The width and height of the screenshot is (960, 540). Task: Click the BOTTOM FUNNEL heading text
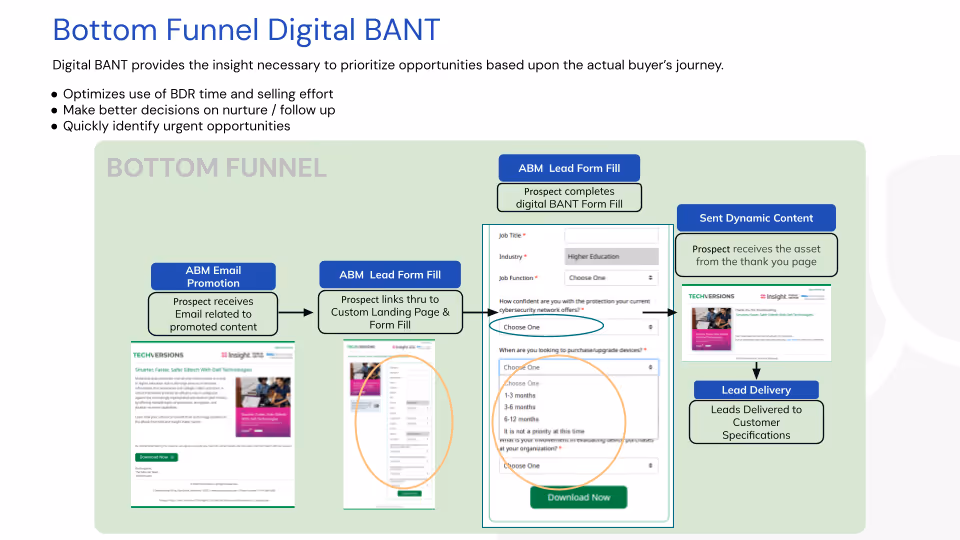pyautogui.click(x=217, y=168)
